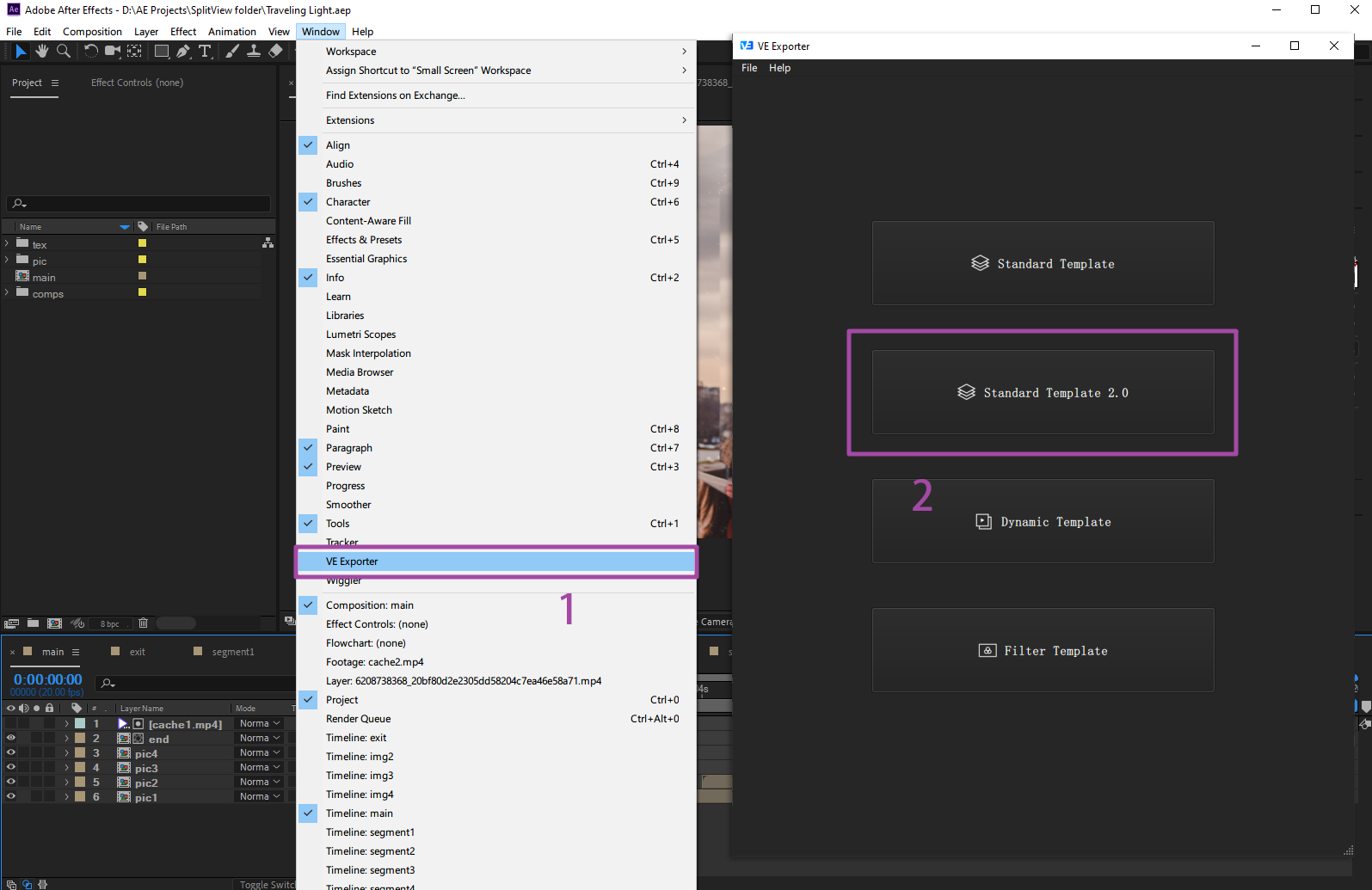Toggle visibility of the end layer
Viewport: 1372px width, 890px height.
coord(11,739)
